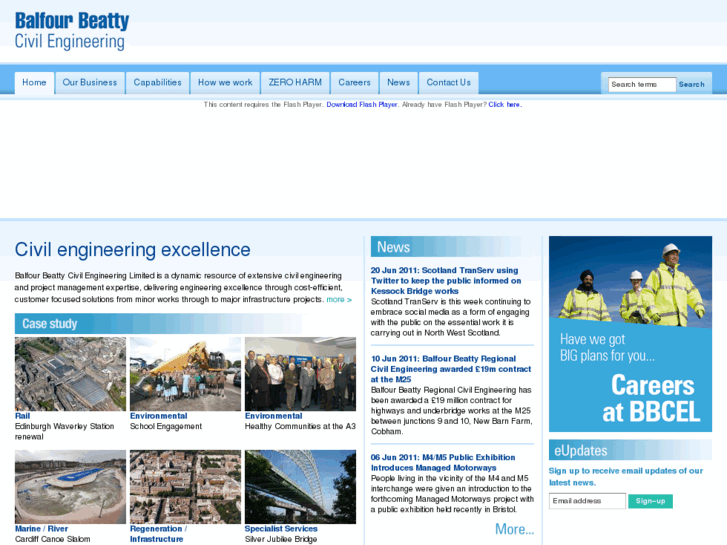
Task: Open the Edinburgh Waverley Station aerial thumbnail
Action: pos(70,374)
